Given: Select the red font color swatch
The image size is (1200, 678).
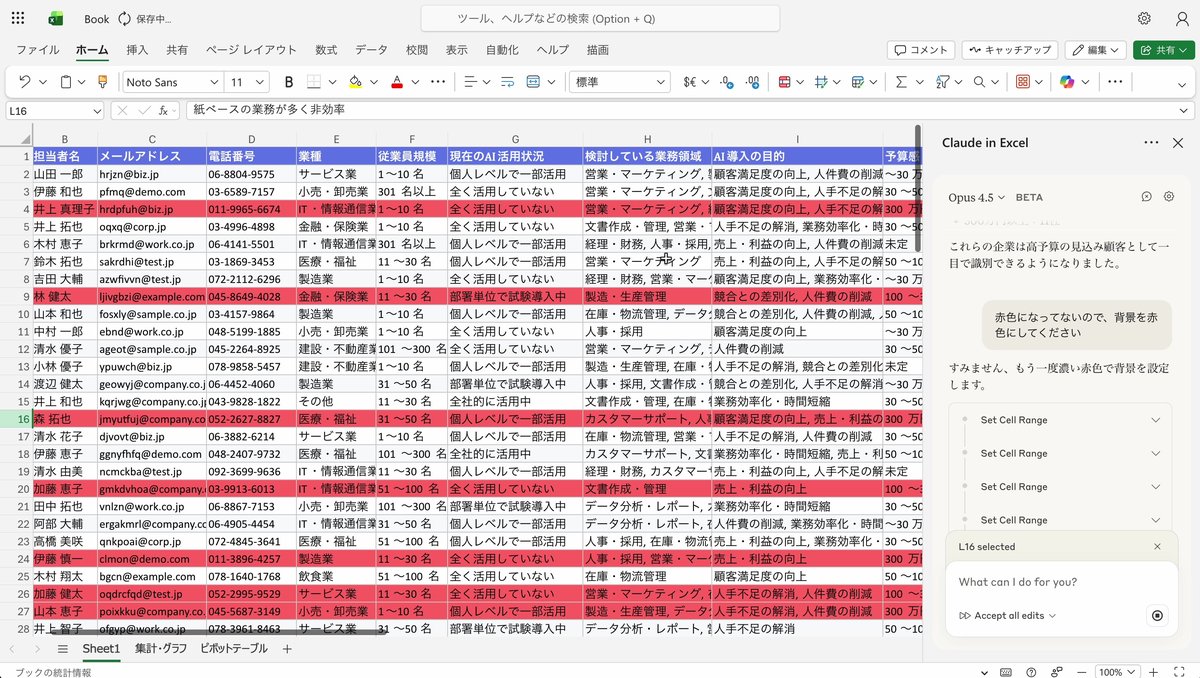Looking at the screenshot, I should 398,82.
